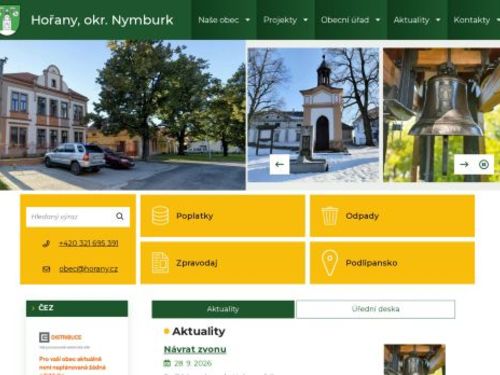Open the Aktuality navigation menu item

417,20
